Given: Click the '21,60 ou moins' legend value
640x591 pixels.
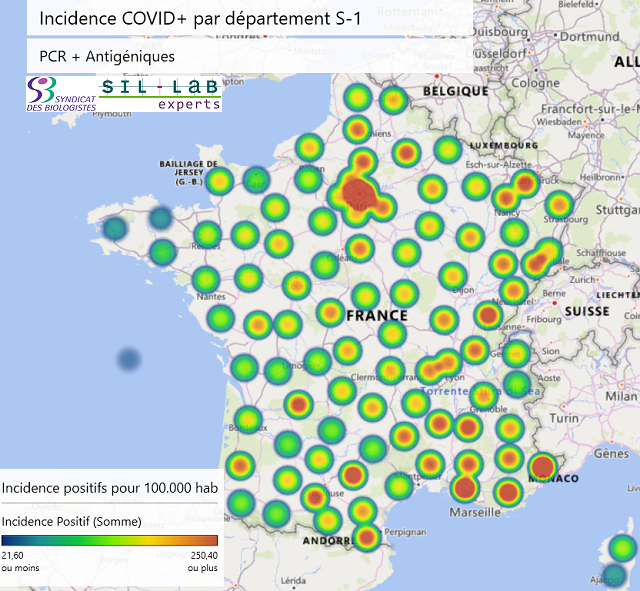Looking at the screenshot, I should [x=20, y=562].
